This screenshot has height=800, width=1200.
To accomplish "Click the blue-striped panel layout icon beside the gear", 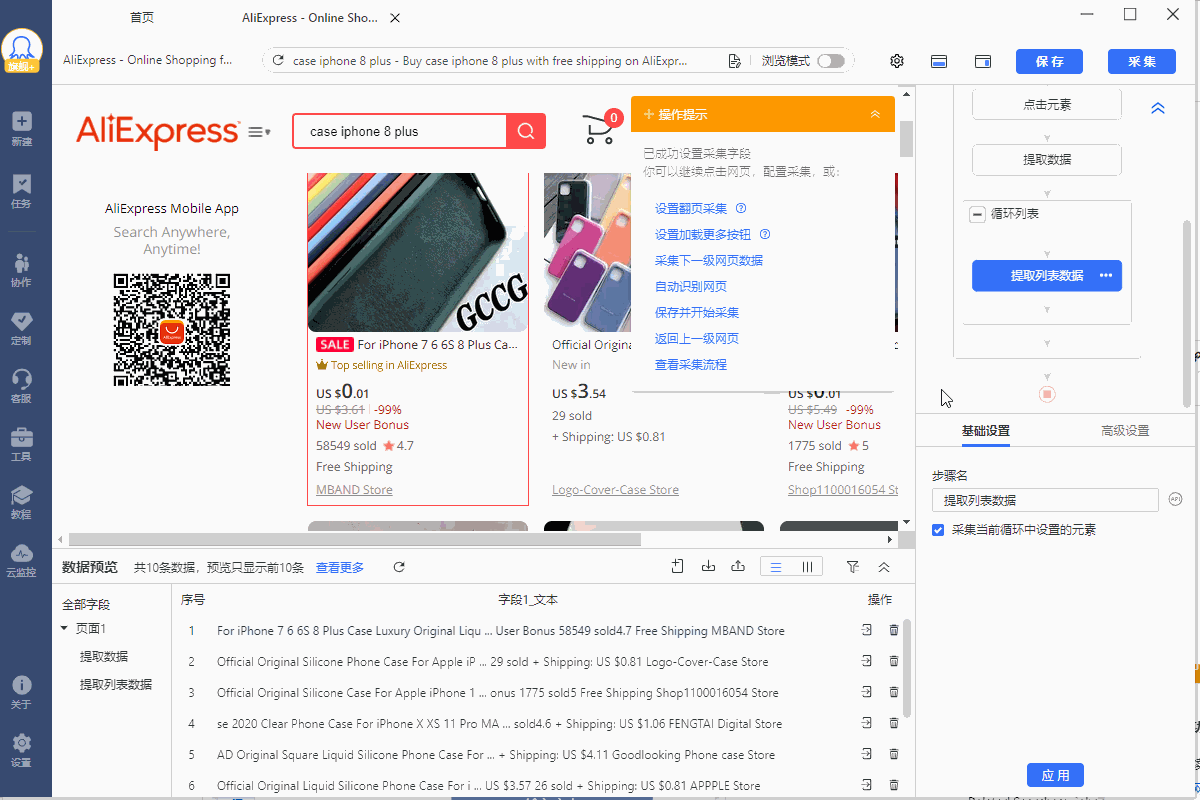I will pos(939,61).
